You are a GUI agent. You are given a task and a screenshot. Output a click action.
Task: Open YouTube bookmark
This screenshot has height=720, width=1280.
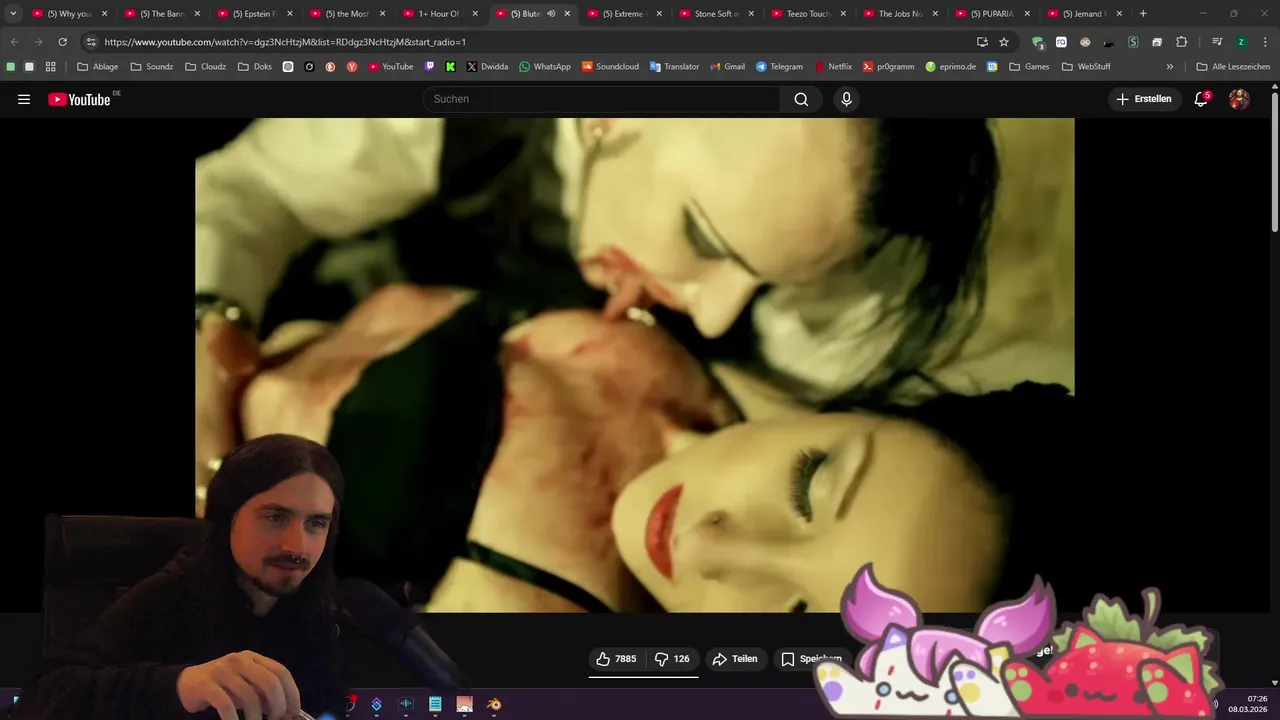pyautogui.click(x=390, y=67)
